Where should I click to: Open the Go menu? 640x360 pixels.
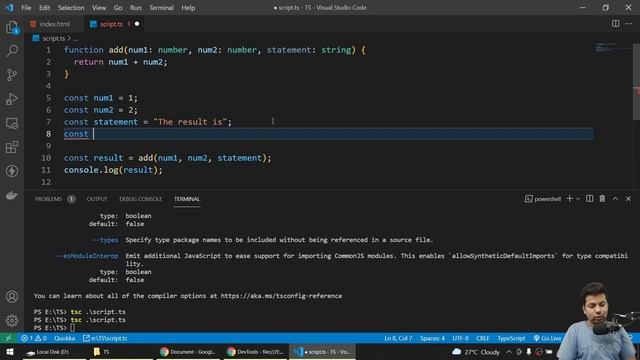[x=118, y=8]
